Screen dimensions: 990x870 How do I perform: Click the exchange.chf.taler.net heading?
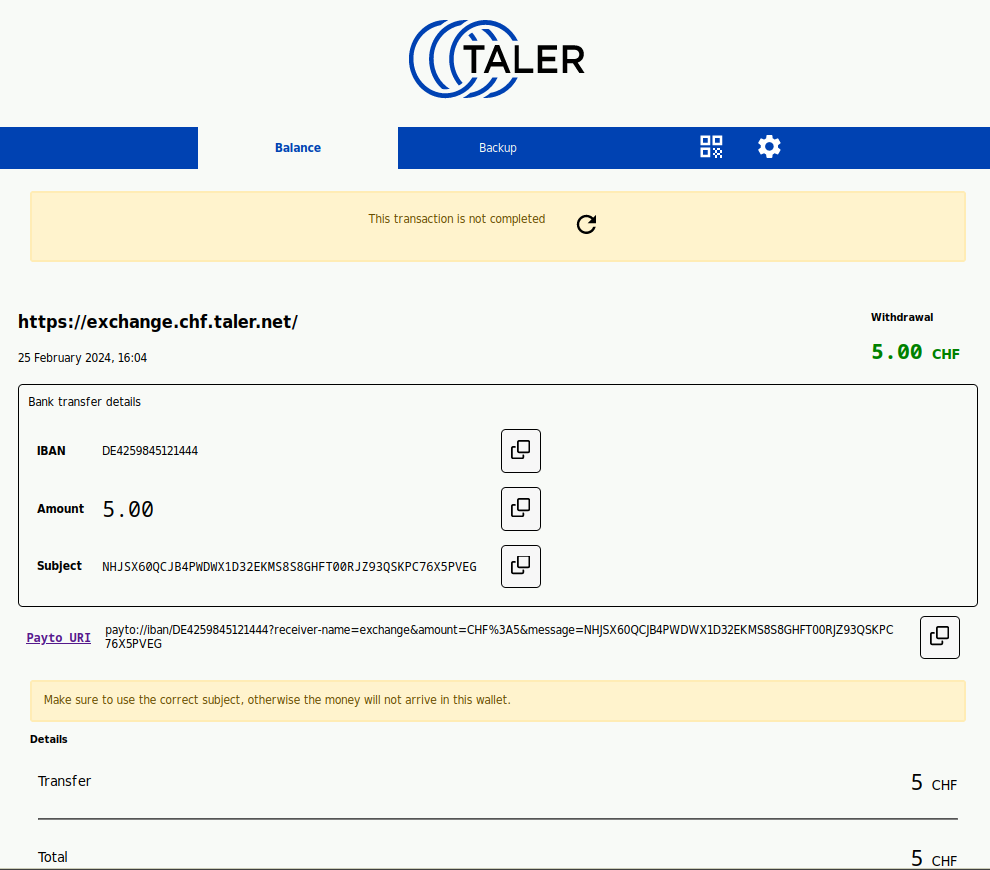[157, 322]
